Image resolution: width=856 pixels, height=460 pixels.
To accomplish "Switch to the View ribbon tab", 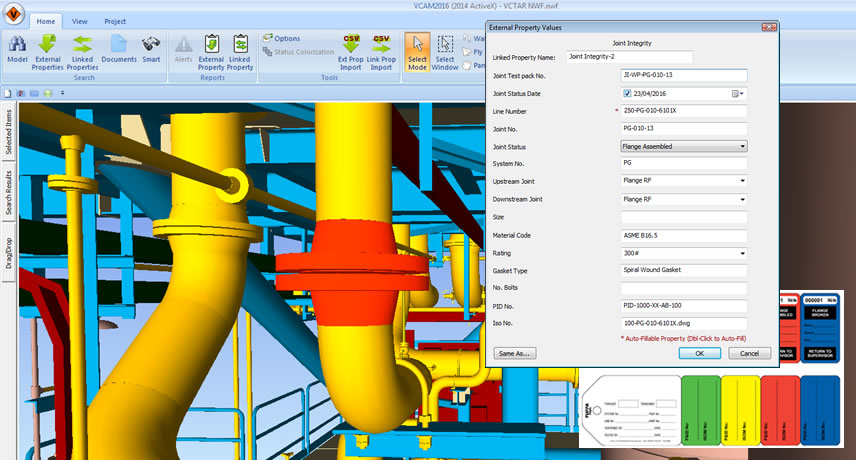I will (80, 20).
